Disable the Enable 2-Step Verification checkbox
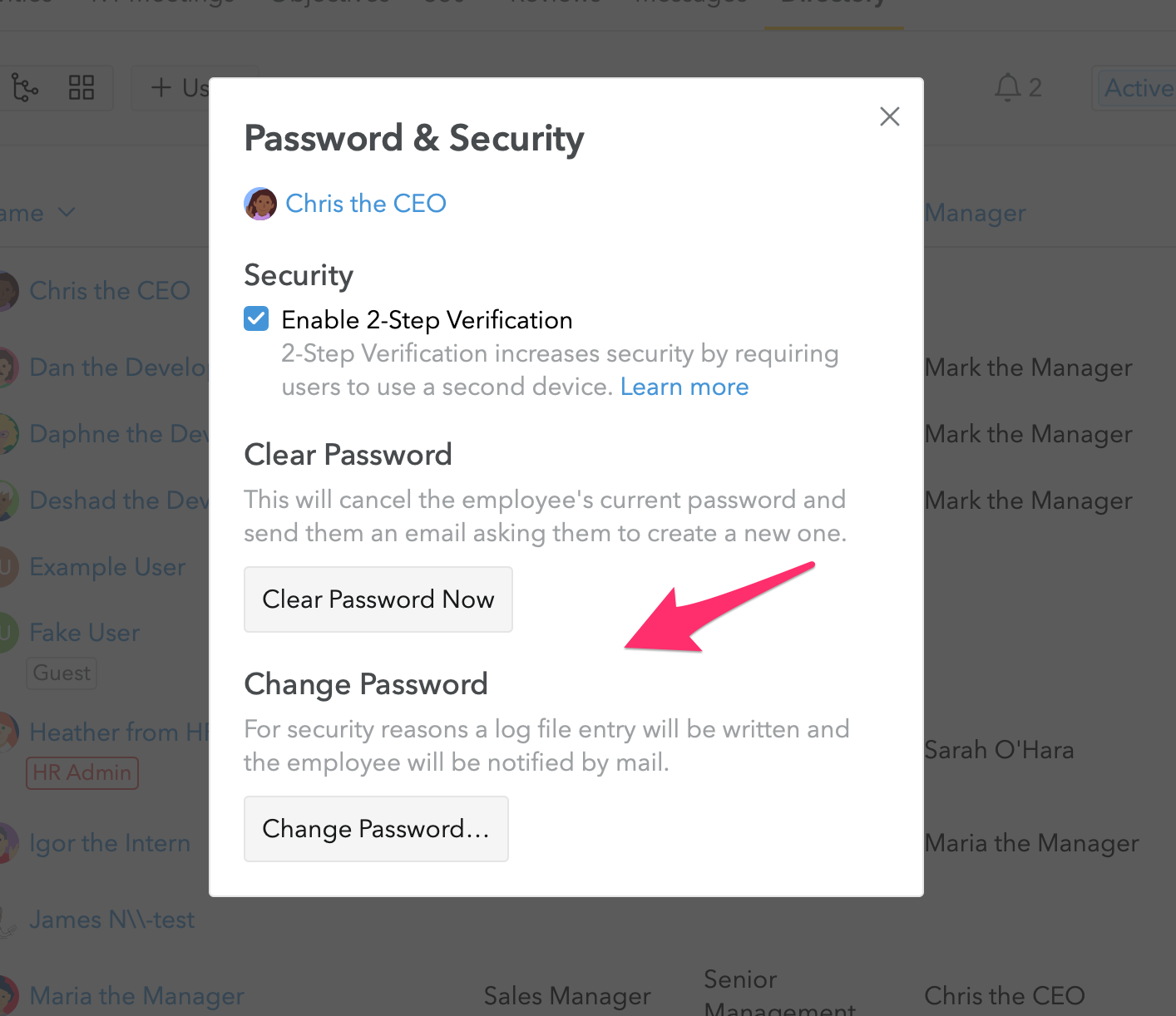Viewport: 1176px width, 1016px height. [x=256, y=318]
